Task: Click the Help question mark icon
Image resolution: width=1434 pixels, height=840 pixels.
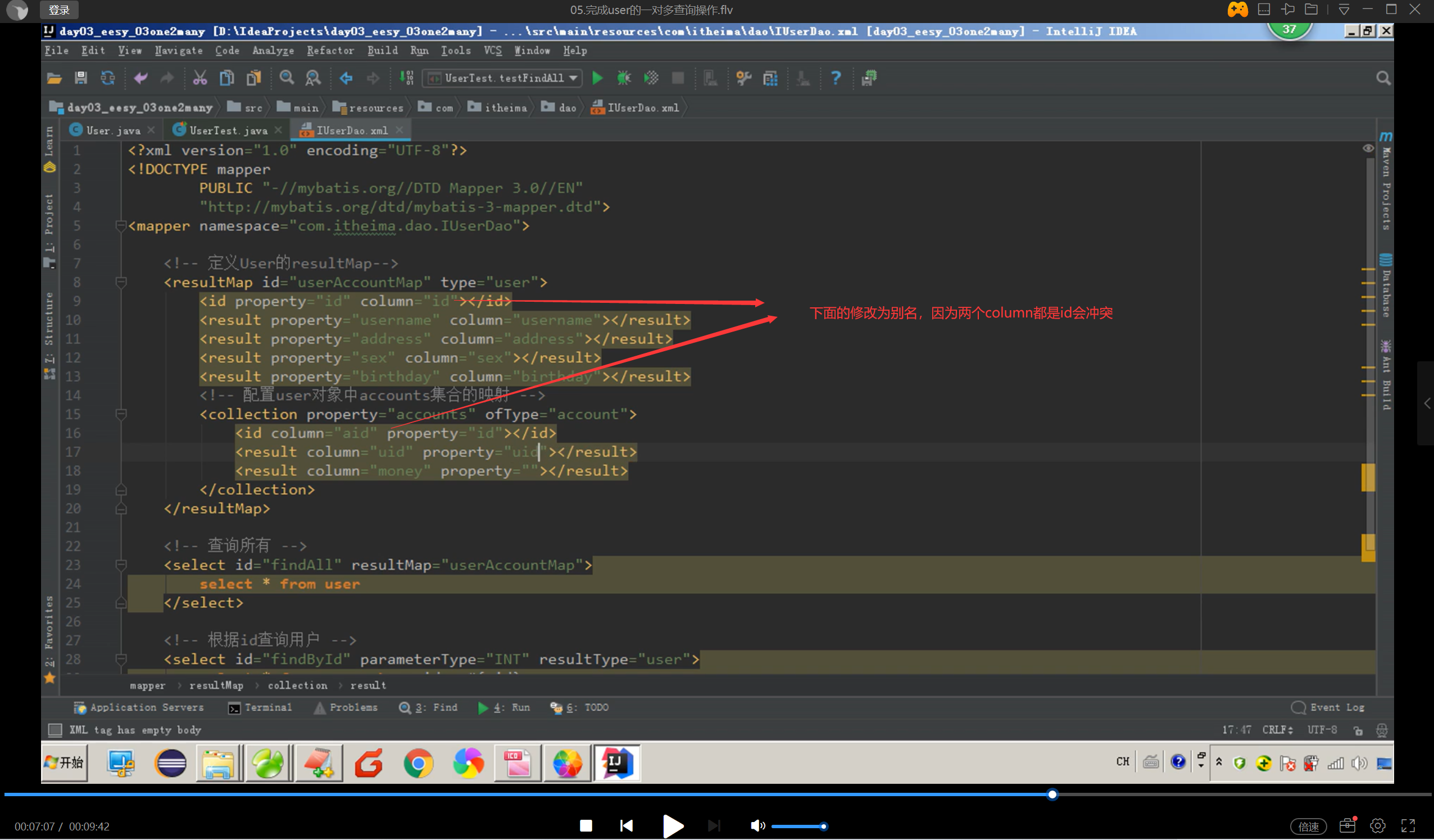Action: (836, 78)
